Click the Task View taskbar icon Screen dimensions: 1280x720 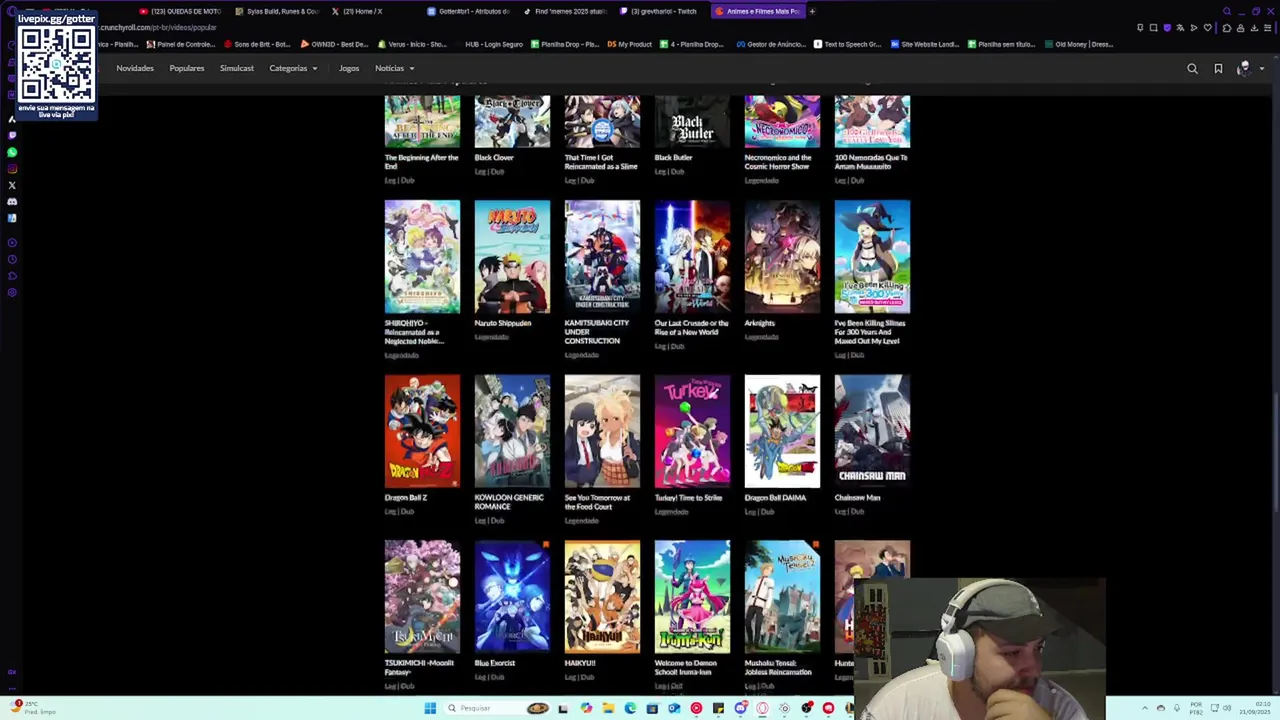pyautogui.click(x=563, y=709)
